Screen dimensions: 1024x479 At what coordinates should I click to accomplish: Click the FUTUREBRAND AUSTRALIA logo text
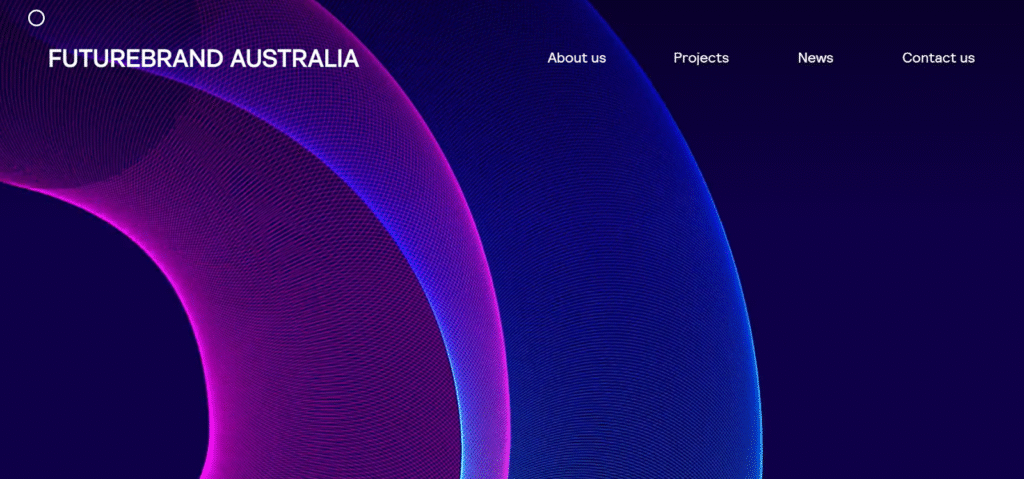click(203, 59)
